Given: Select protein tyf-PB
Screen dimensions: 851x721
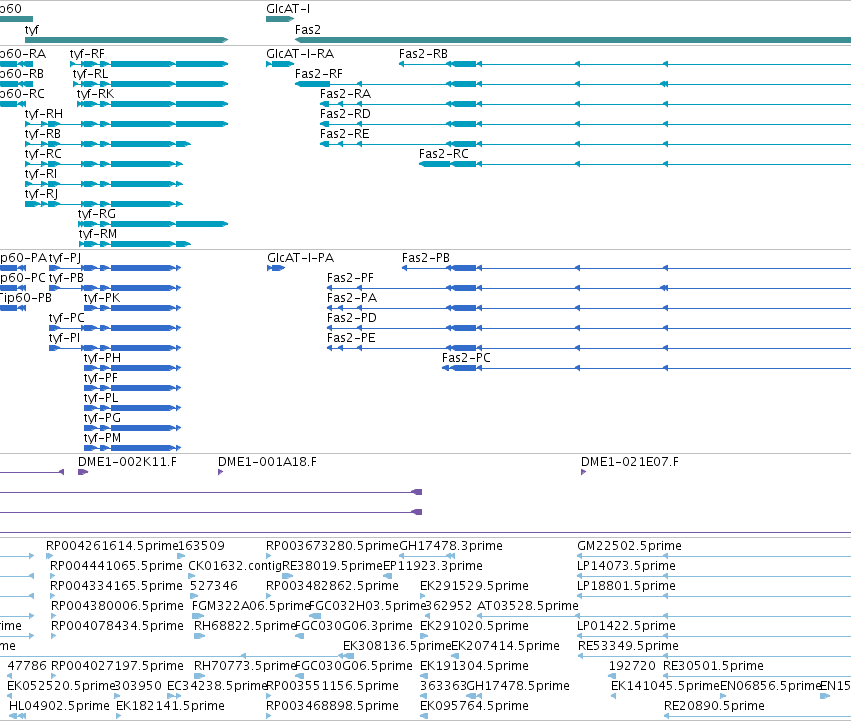Looking at the screenshot, I should 115,288.
